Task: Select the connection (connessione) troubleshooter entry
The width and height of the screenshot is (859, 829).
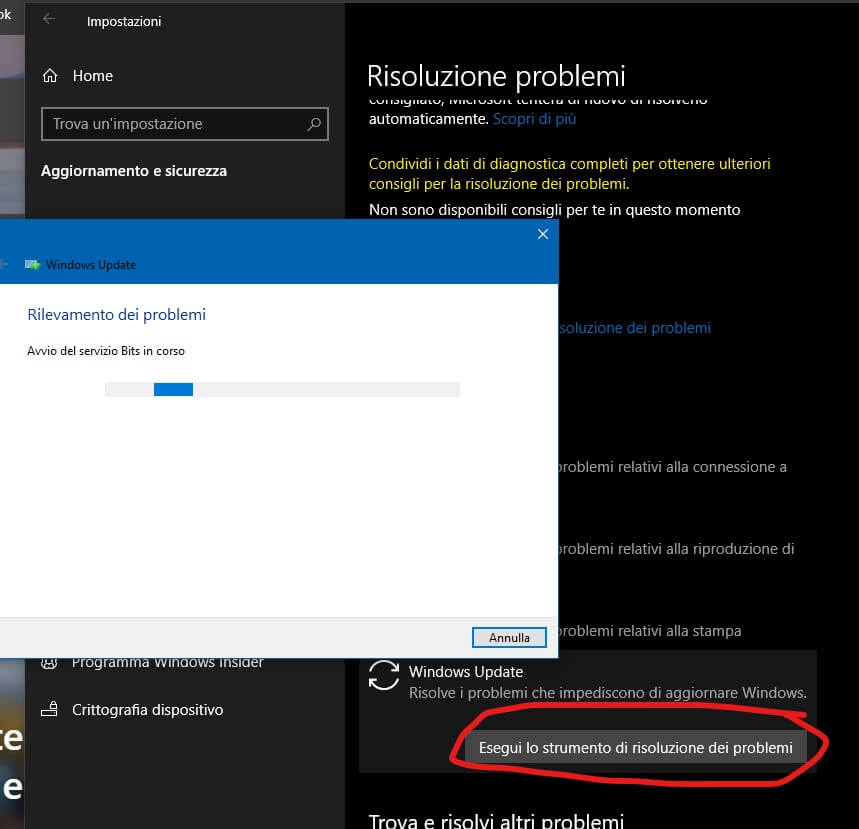Action: 672,467
